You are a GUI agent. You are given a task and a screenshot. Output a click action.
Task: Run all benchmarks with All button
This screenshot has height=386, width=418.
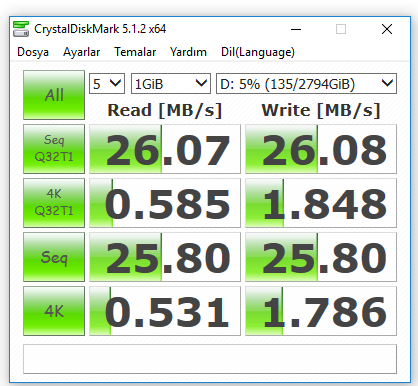point(54,95)
